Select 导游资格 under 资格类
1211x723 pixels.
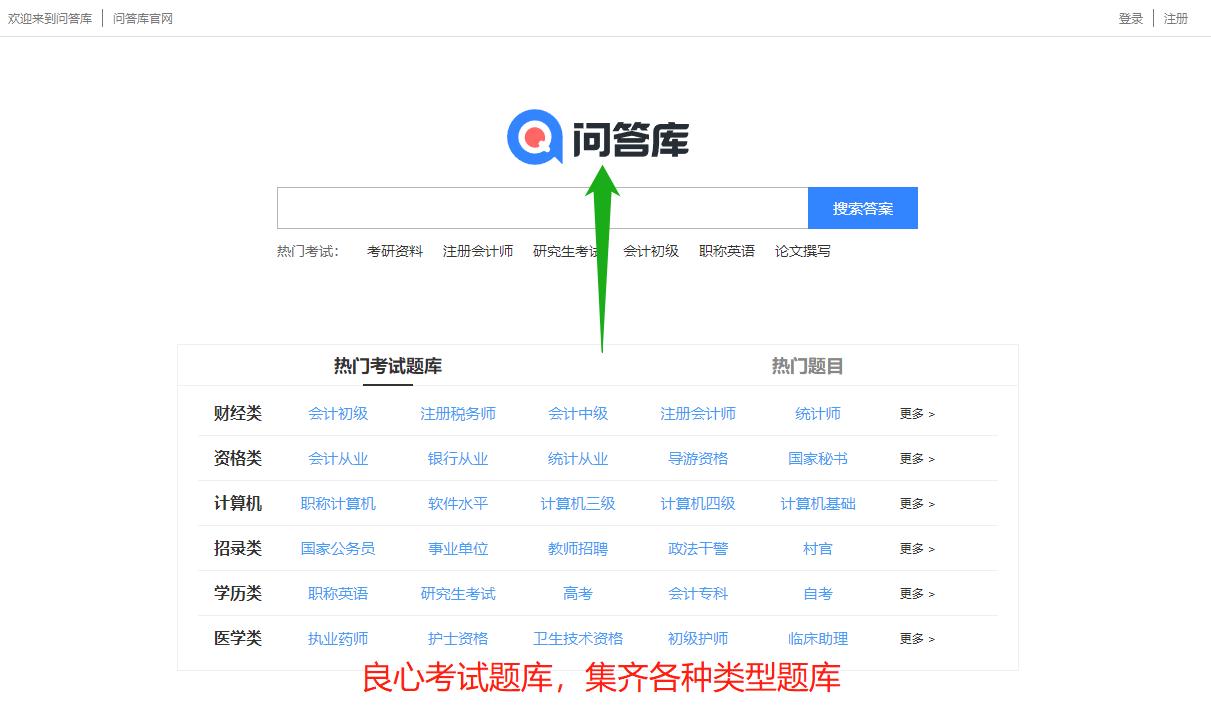(x=698, y=458)
